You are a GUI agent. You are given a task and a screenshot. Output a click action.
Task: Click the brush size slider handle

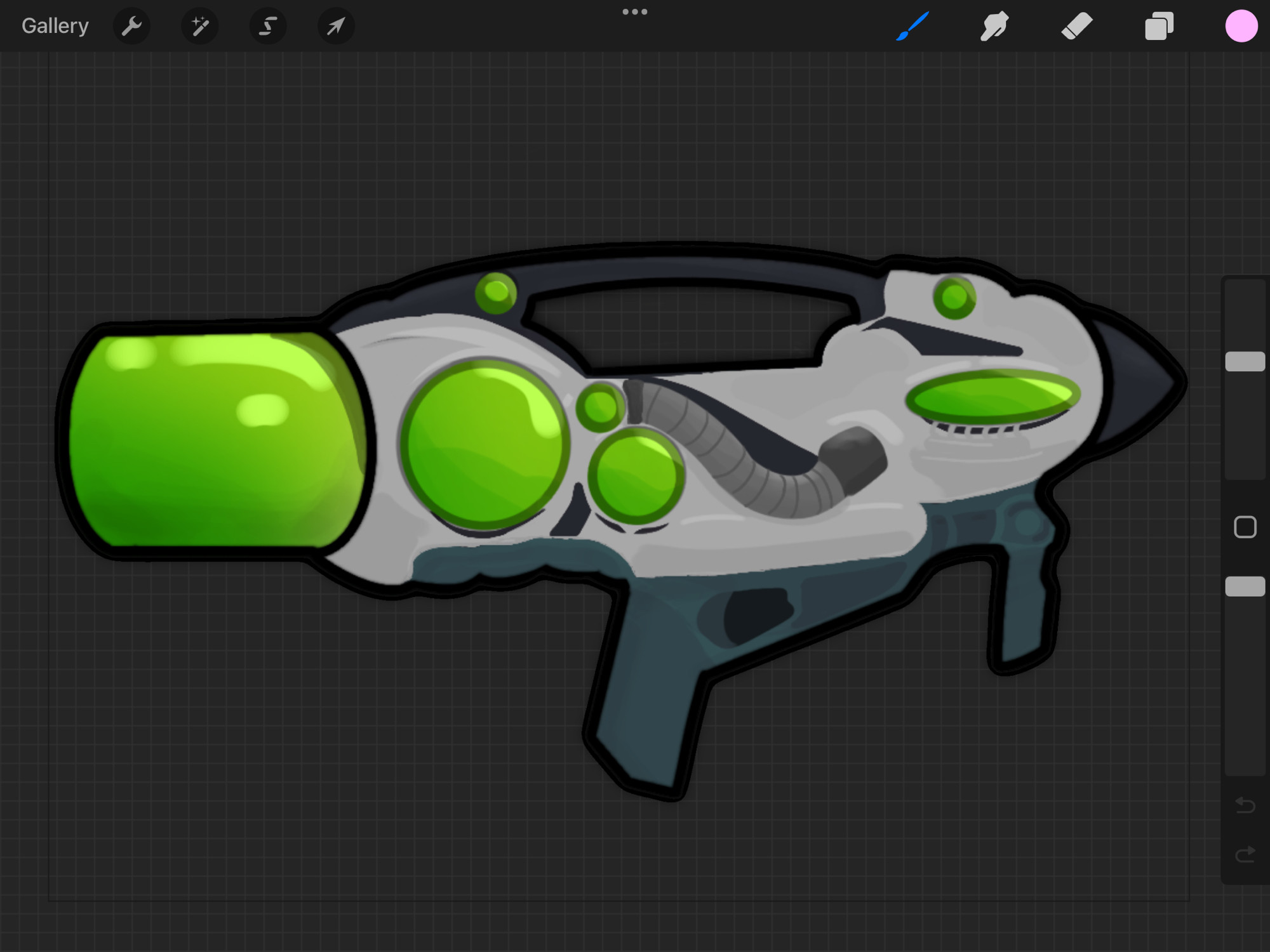1245,361
